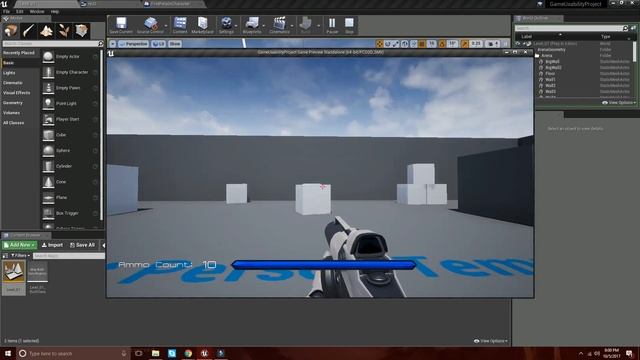Click the Show button in viewport

[x=175, y=44]
